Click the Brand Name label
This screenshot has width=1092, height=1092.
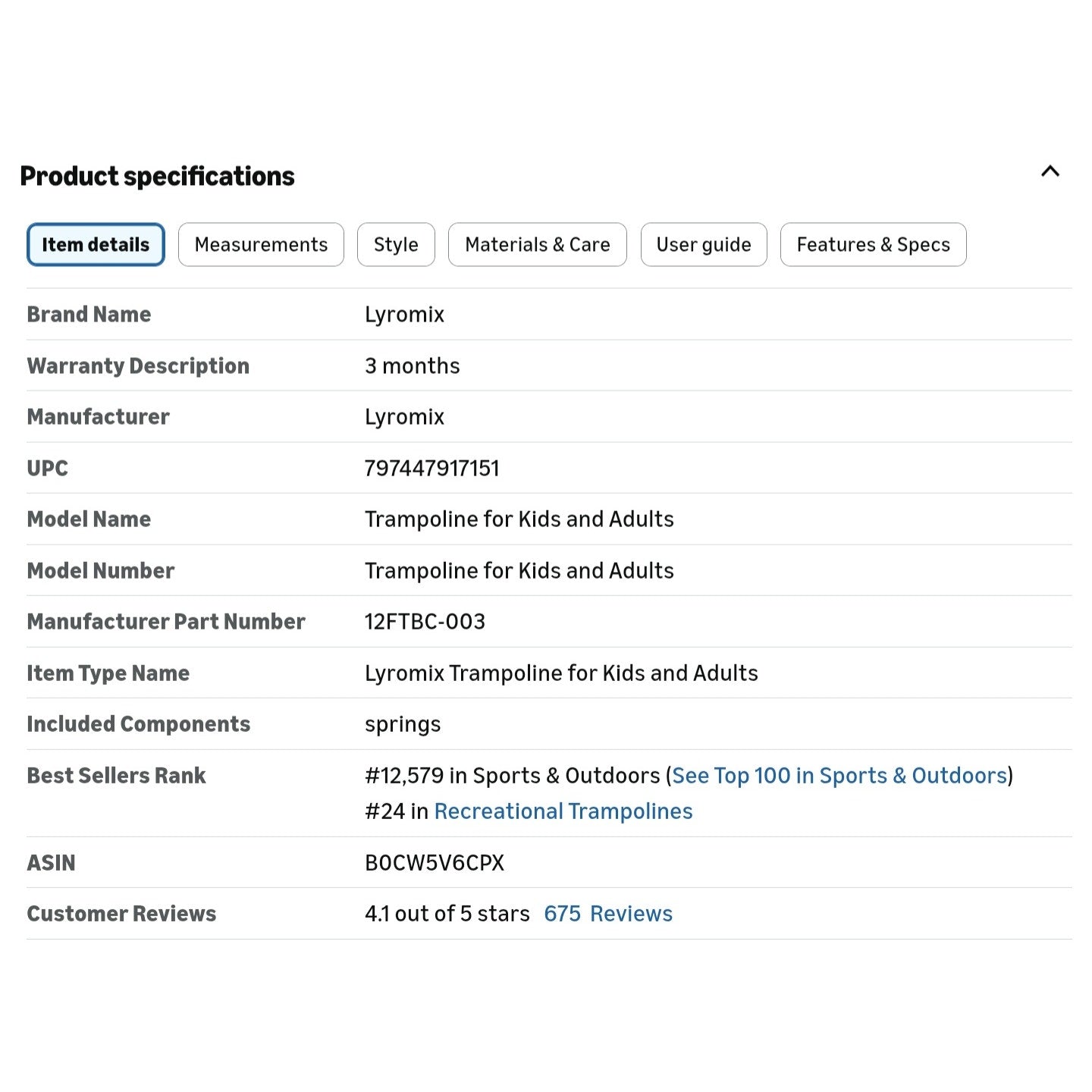pos(89,314)
